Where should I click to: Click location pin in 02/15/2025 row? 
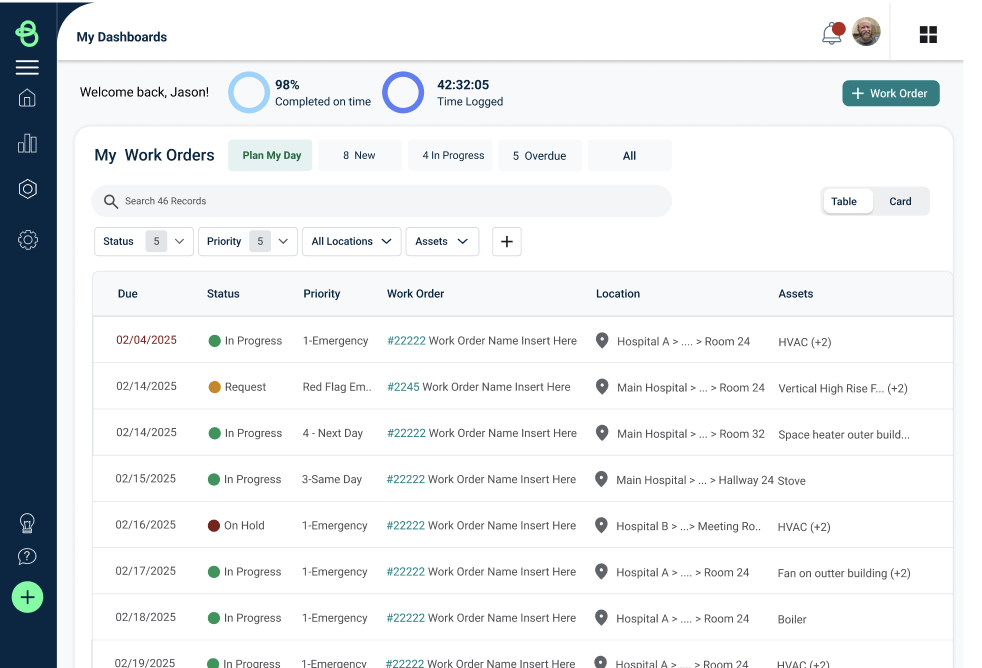[x=601, y=479]
